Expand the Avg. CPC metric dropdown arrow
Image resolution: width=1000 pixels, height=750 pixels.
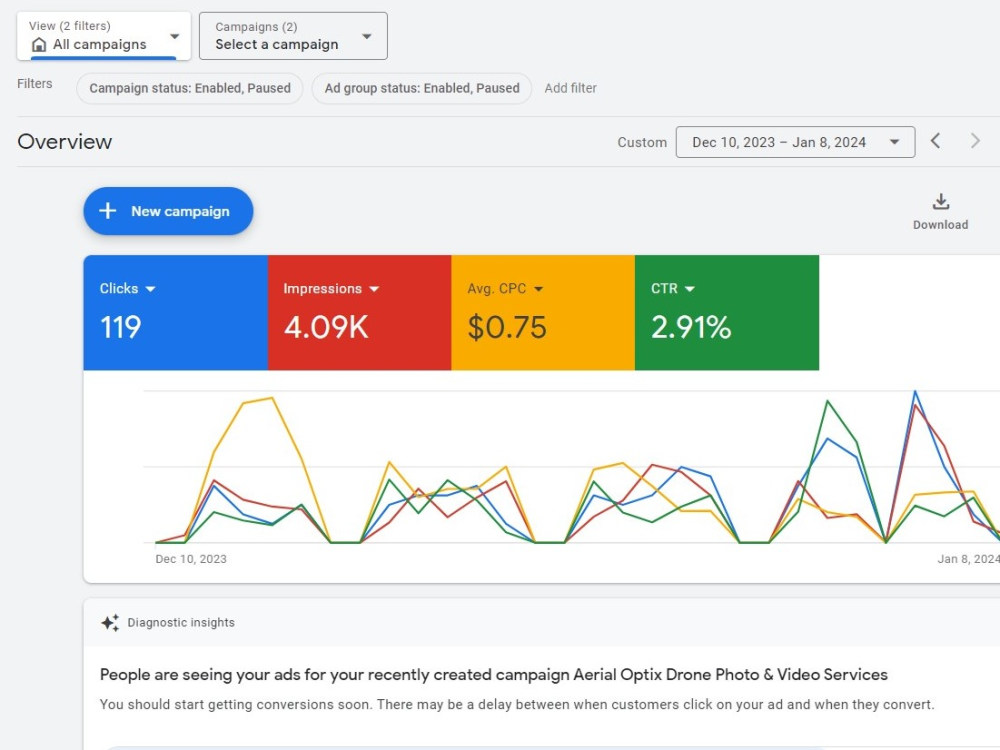click(x=538, y=289)
